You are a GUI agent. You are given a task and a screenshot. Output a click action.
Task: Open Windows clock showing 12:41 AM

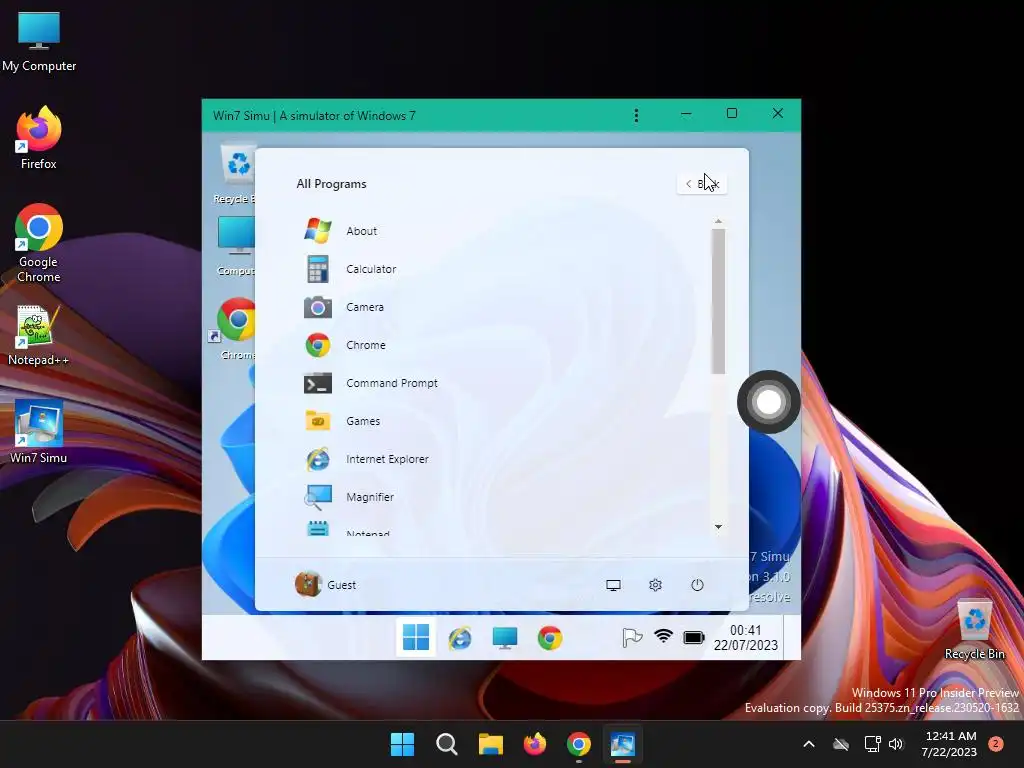(x=949, y=744)
